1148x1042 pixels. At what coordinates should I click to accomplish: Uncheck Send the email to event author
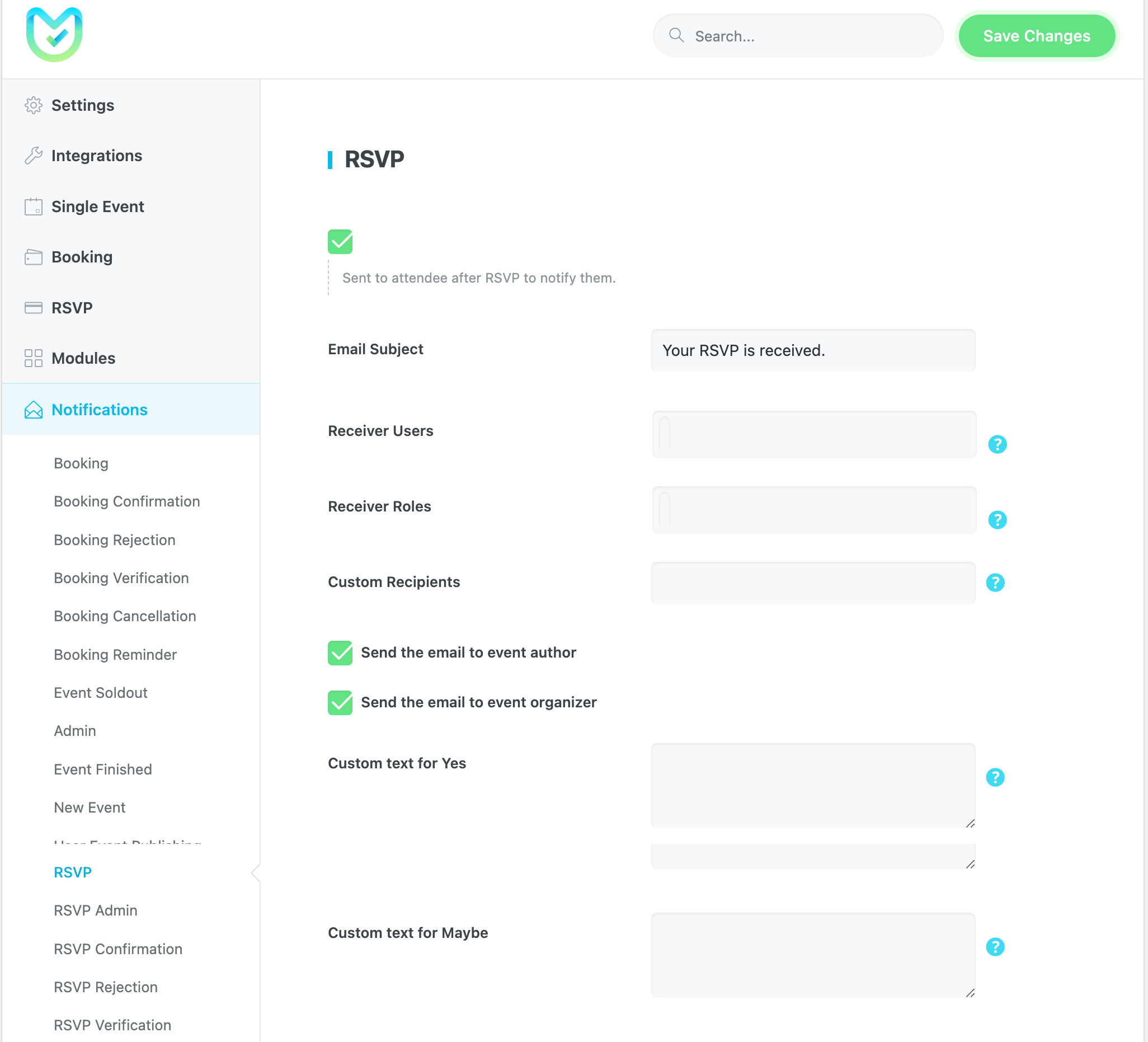340,653
